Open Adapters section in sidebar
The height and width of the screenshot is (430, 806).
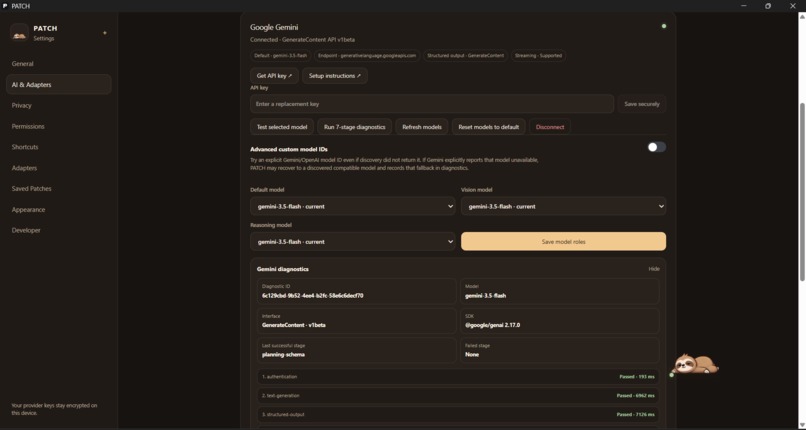coord(59,168)
